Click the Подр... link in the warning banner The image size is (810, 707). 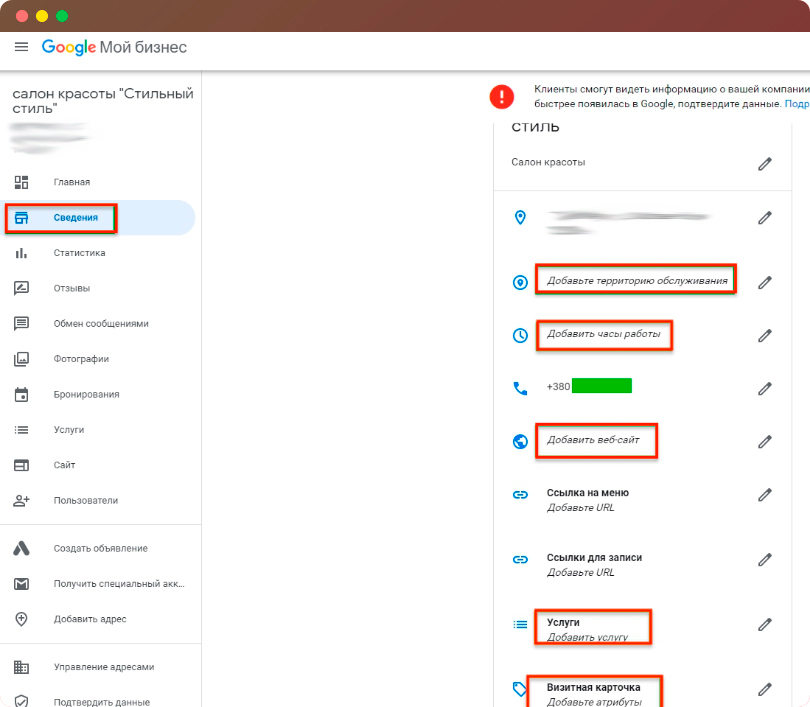(797, 104)
